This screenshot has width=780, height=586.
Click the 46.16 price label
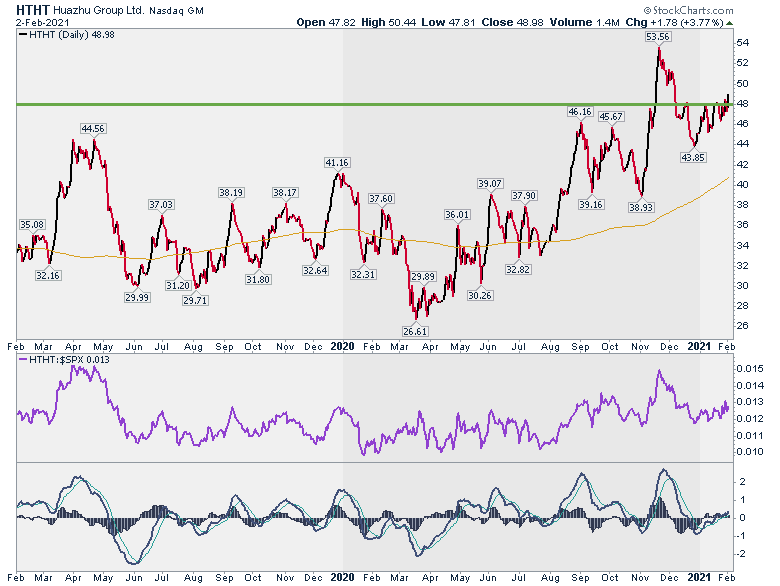(x=580, y=112)
